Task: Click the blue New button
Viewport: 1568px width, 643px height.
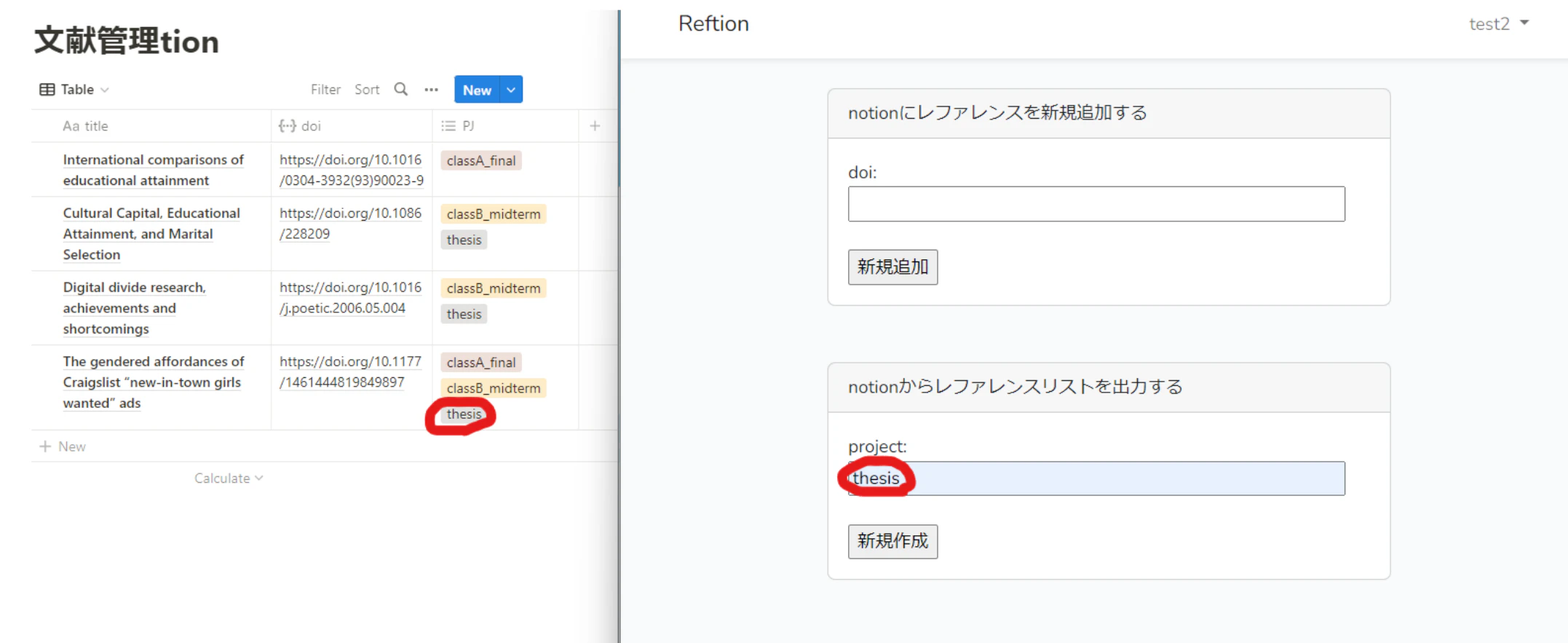Action: [x=477, y=90]
